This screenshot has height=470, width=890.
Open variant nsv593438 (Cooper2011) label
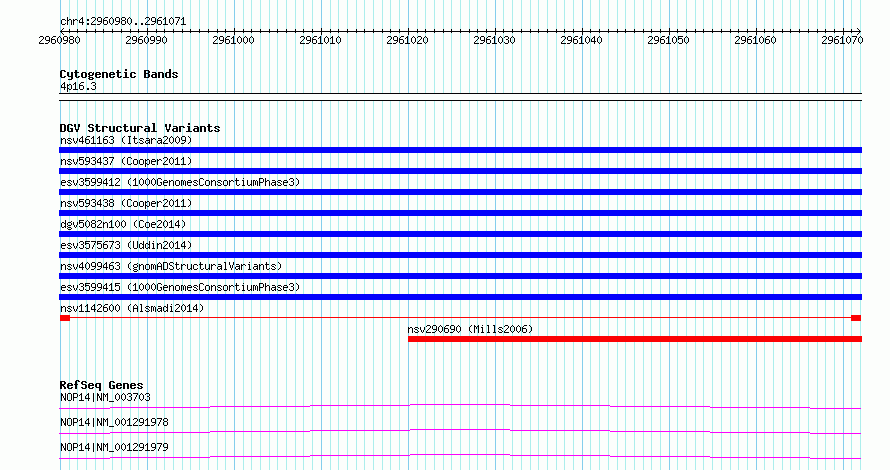tap(126, 203)
